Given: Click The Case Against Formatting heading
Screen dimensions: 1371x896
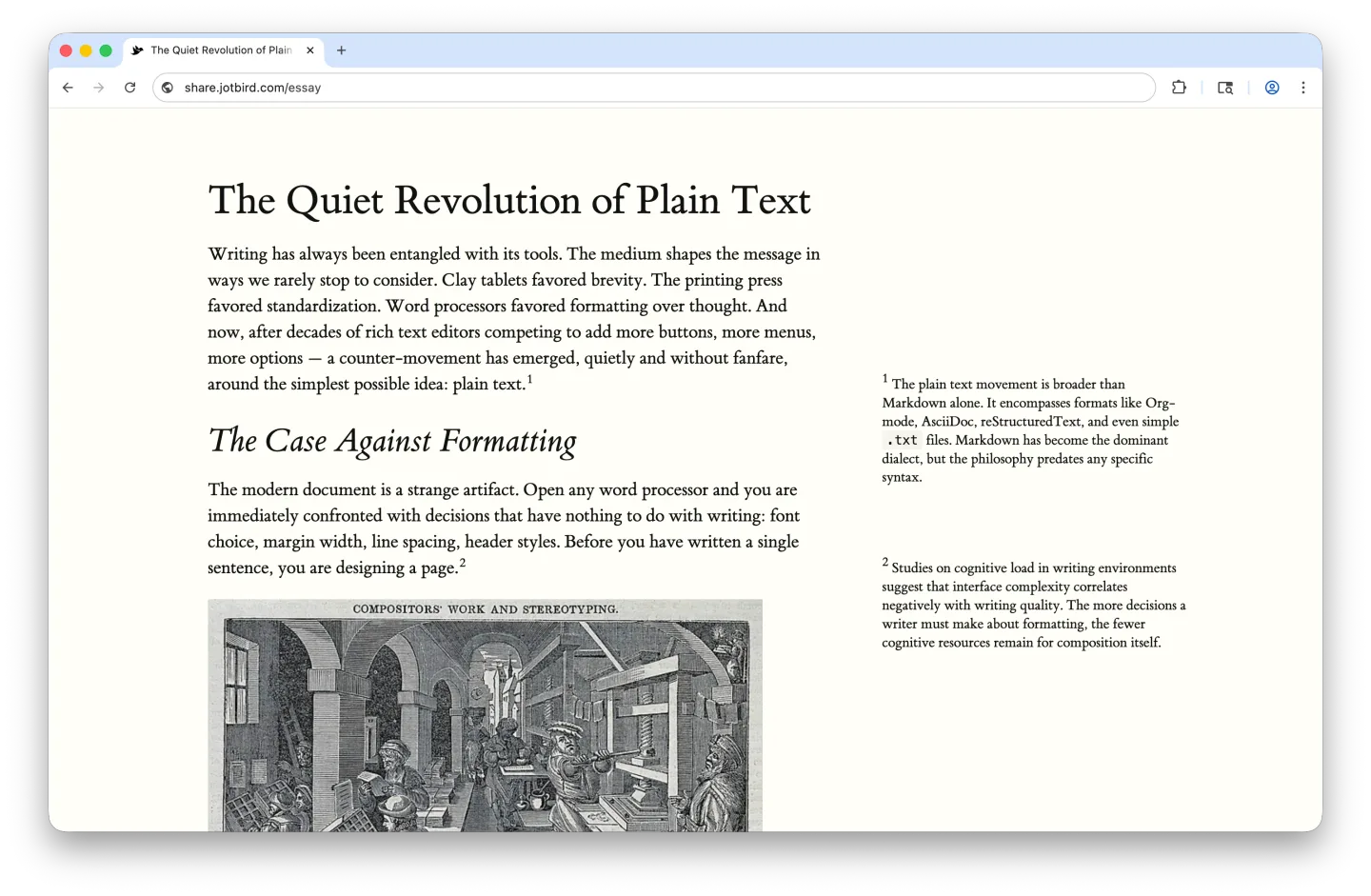Looking at the screenshot, I should point(391,441).
